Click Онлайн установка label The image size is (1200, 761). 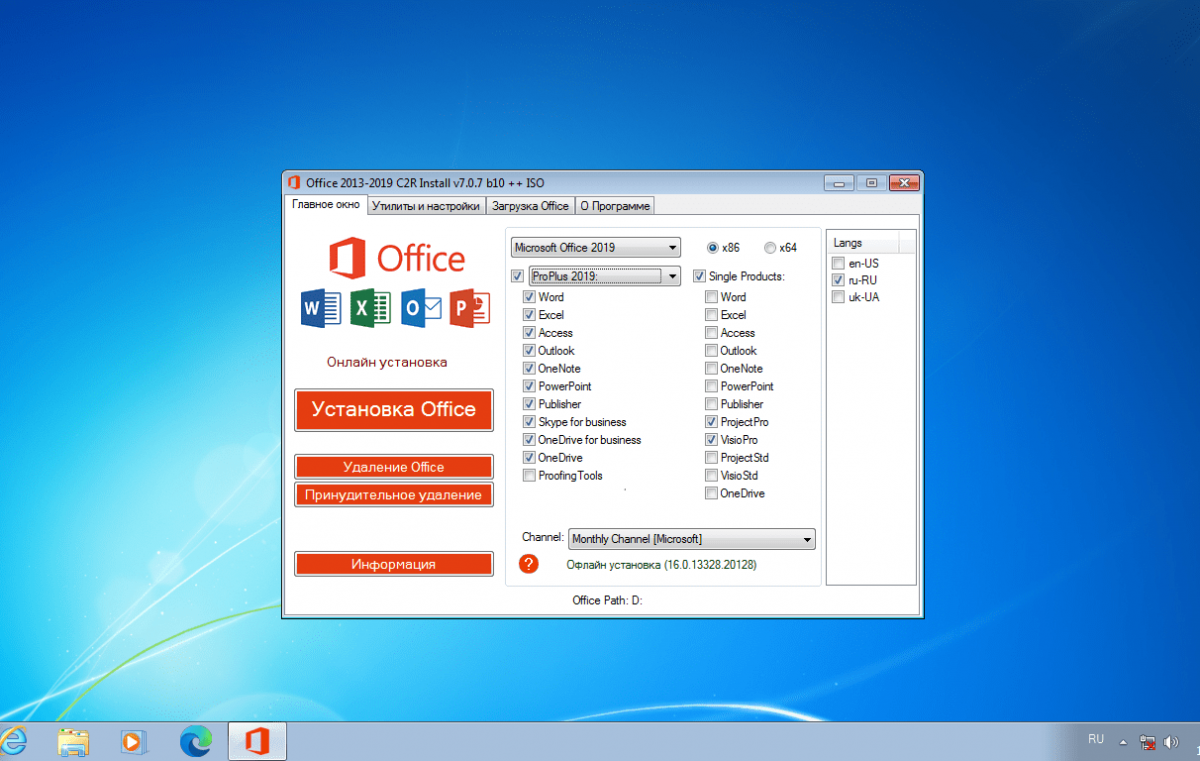coord(387,362)
